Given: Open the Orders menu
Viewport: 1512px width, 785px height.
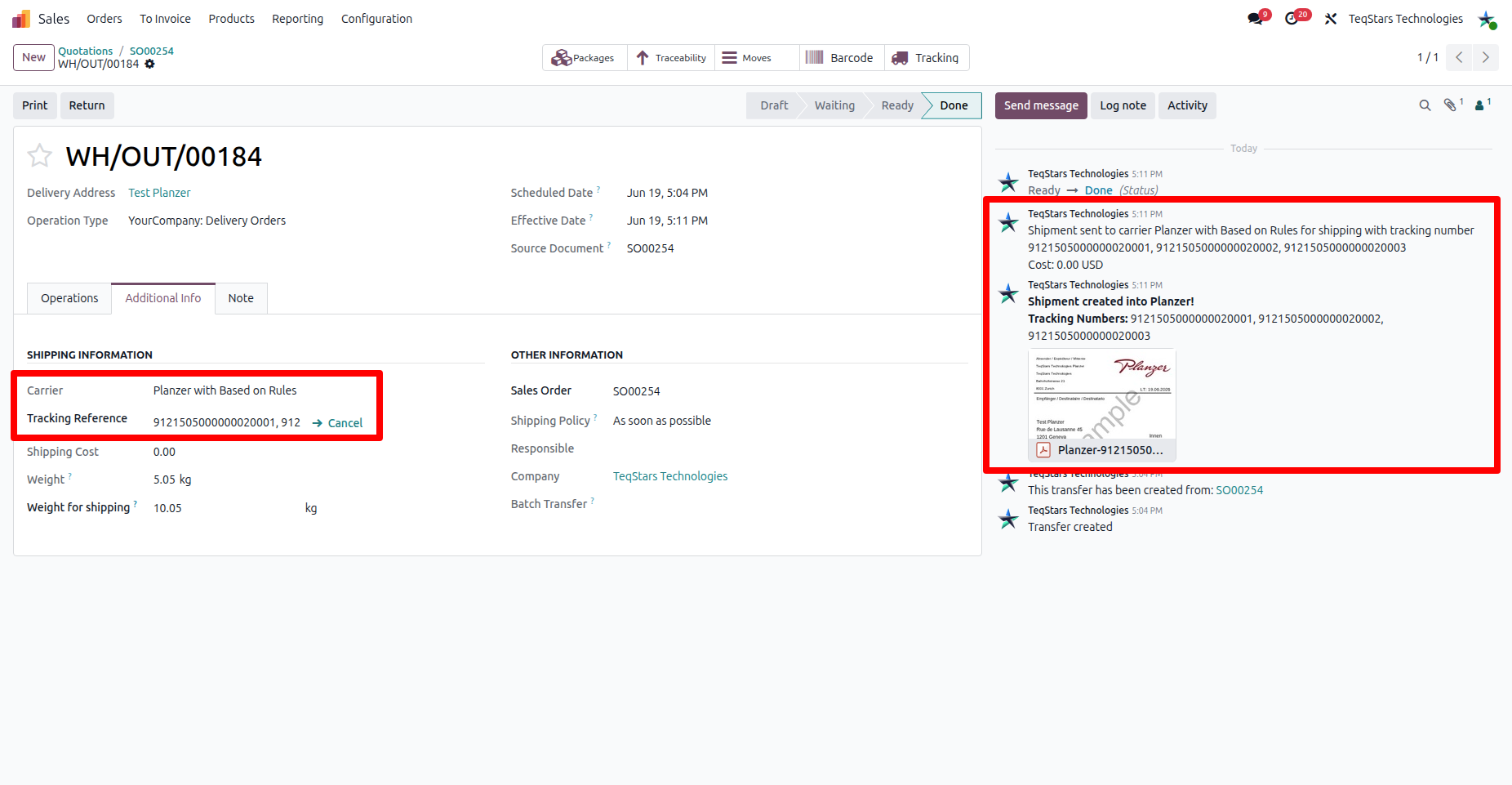Looking at the screenshot, I should tap(105, 19).
